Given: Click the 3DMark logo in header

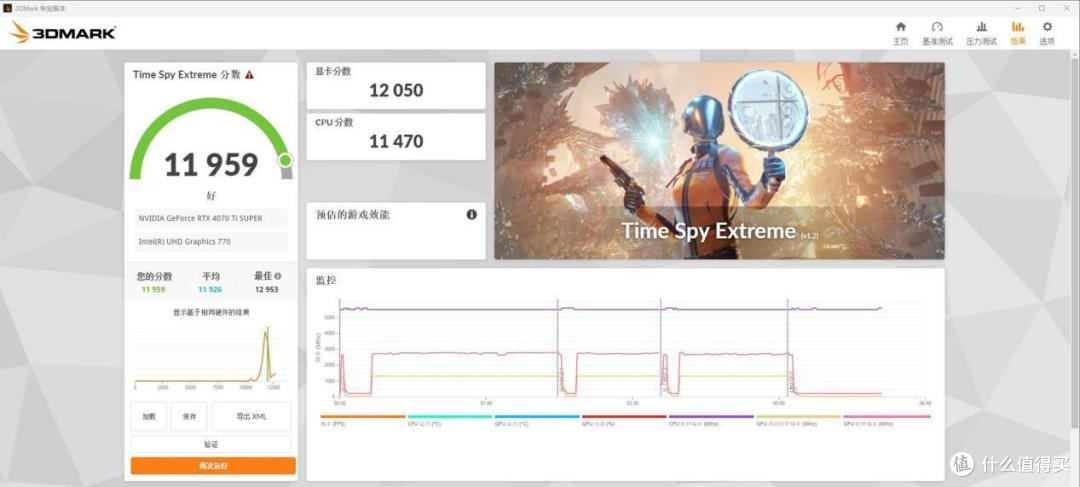Looking at the screenshot, I should click(x=63, y=32).
